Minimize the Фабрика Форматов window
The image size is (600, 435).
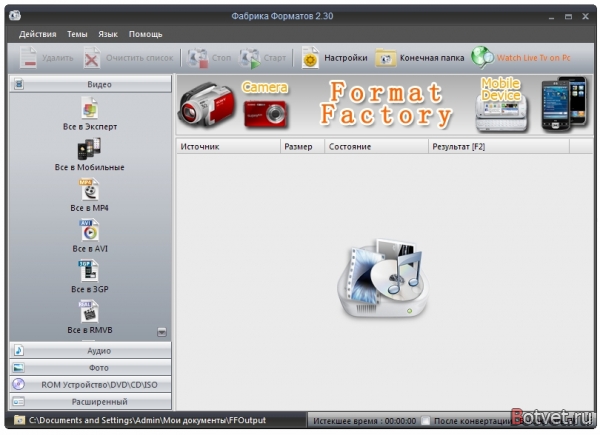[x=551, y=17]
